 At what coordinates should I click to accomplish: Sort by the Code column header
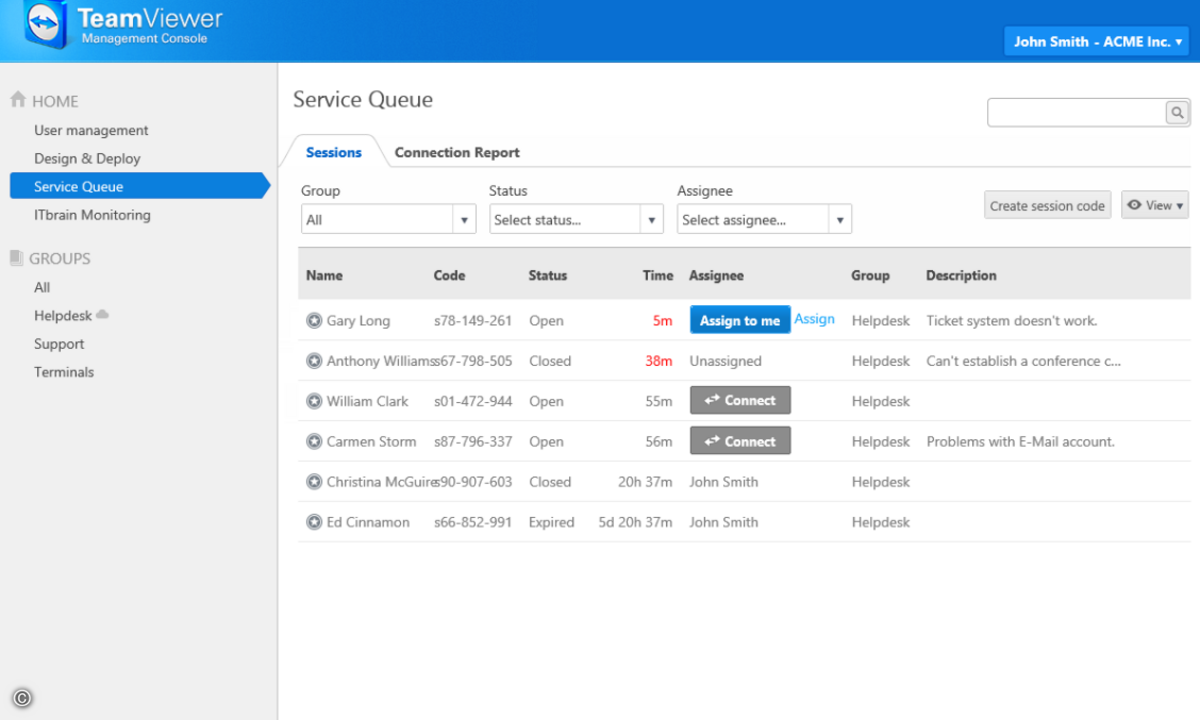(x=449, y=275)
